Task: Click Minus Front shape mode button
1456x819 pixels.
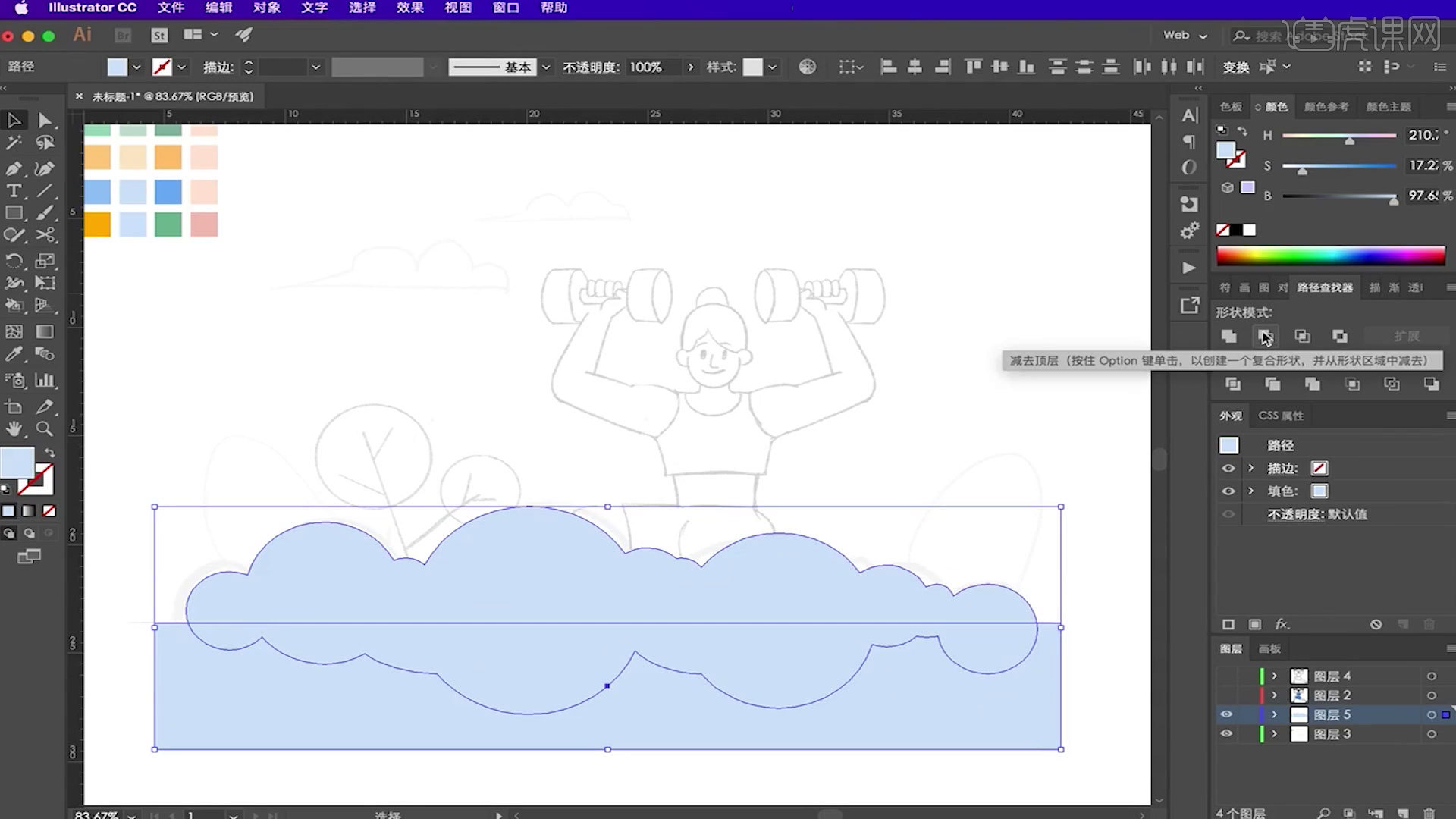Action: (1266, 336)
